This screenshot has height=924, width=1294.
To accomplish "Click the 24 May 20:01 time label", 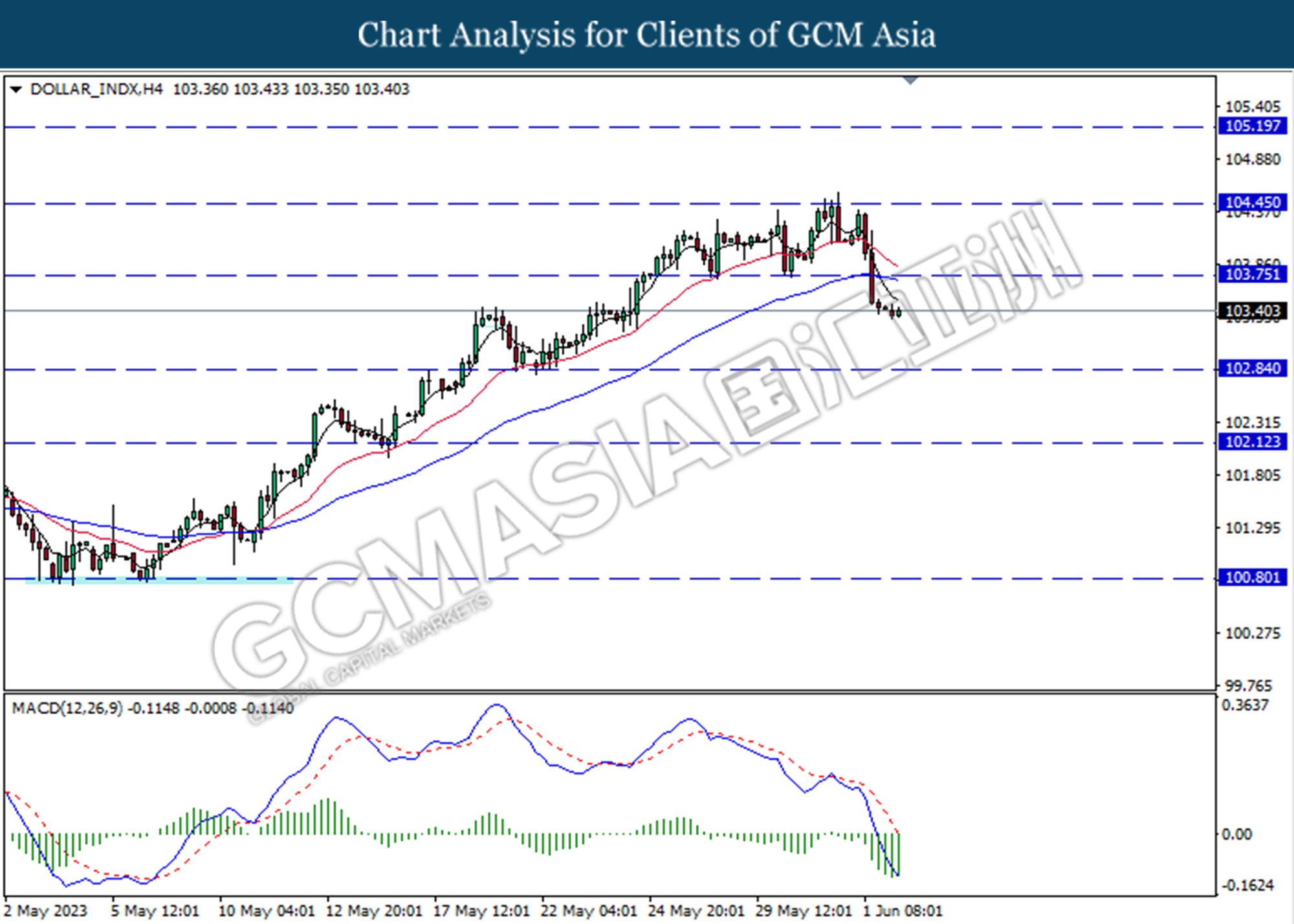I will tap(696, 911).
